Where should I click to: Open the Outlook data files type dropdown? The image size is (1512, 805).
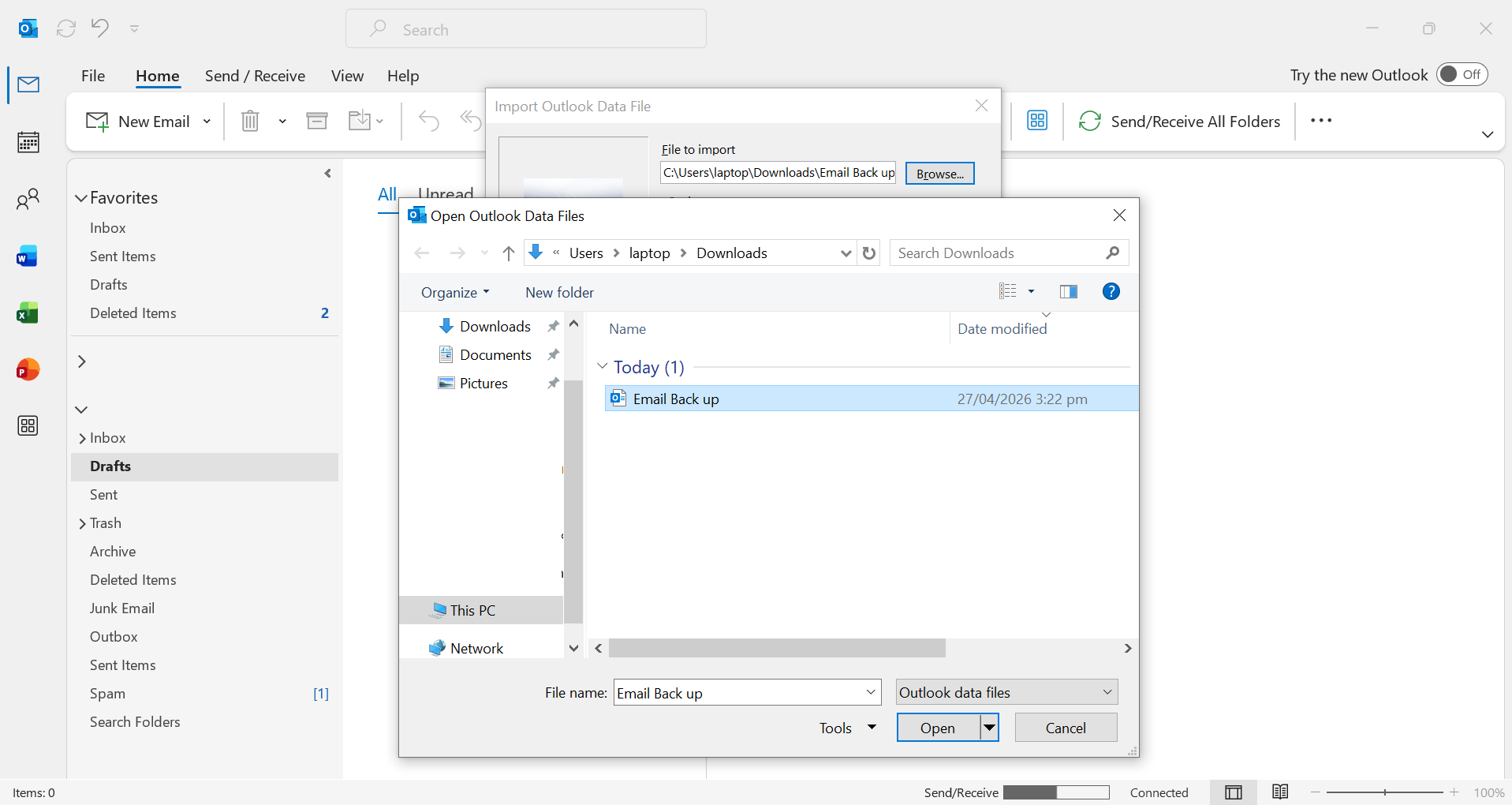(1007, 693)
